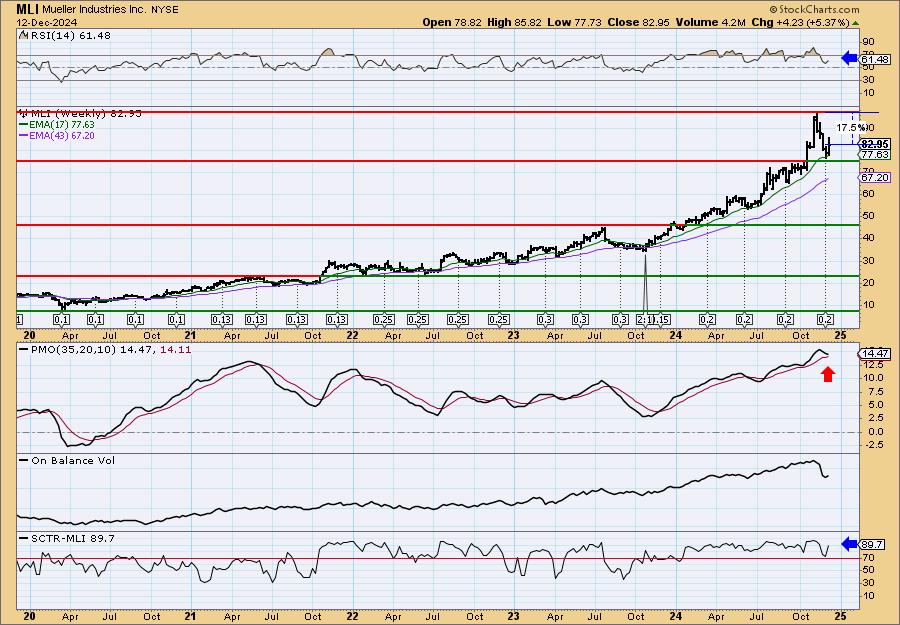Click the first 0.25 dividend marker after 2022
900x625 pixels.
pos(383,319)
